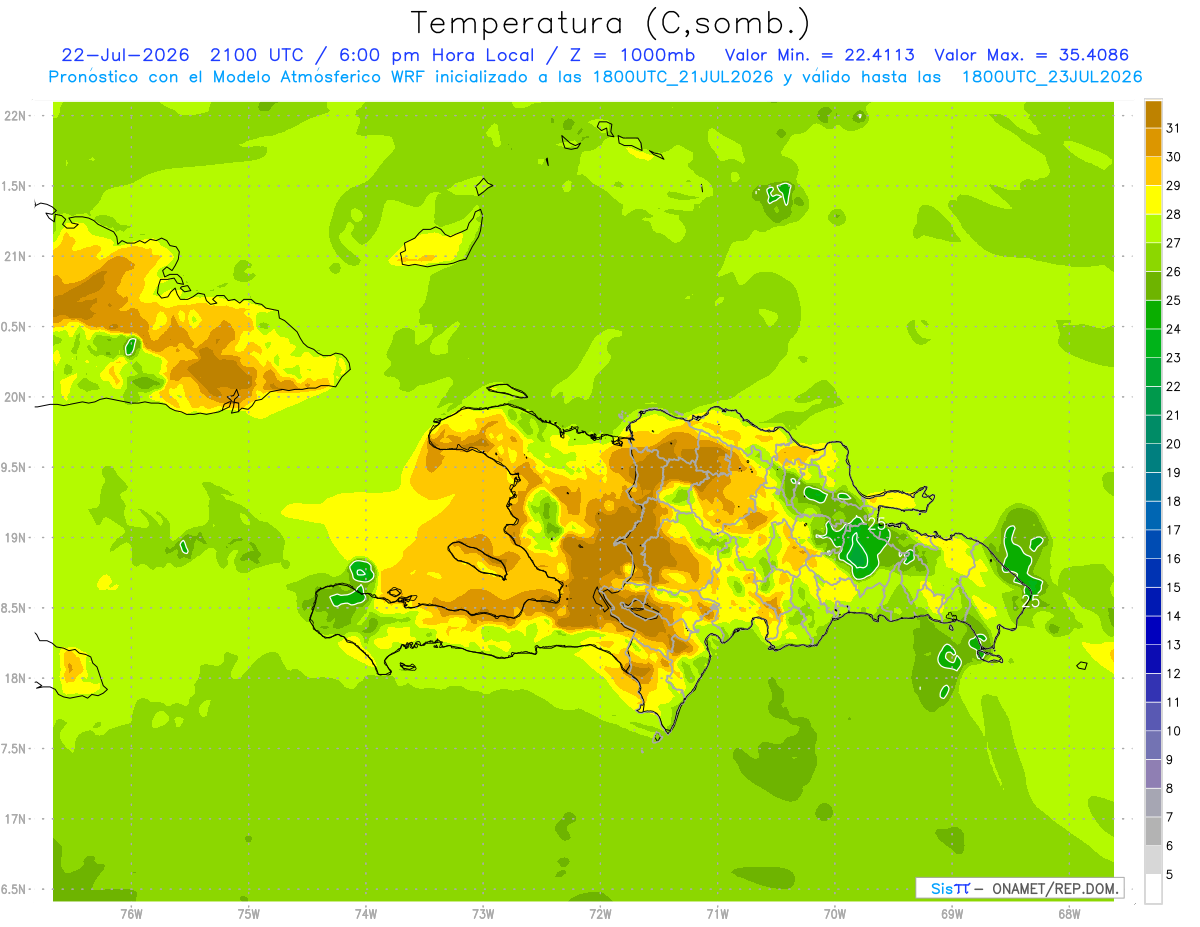The image size is (1200, 927).
Task: Select the 'Z = 1000mb' level label
Action: tap(634, 55)
